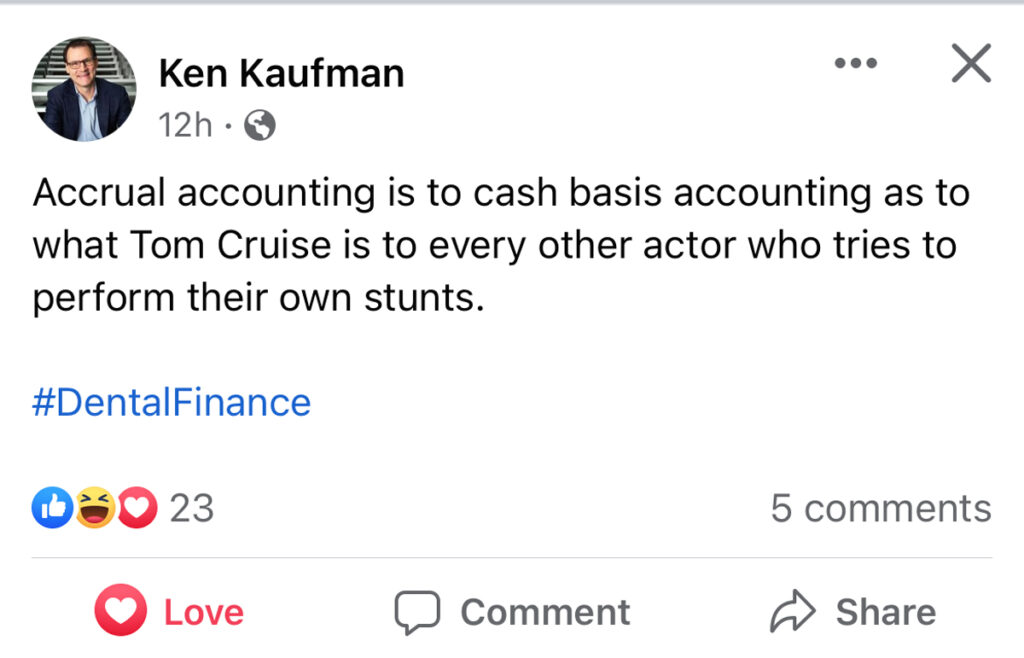The image size is (1024, 658).
Task: Click the Tom Cruise line of the post
Action: (495, 245)
